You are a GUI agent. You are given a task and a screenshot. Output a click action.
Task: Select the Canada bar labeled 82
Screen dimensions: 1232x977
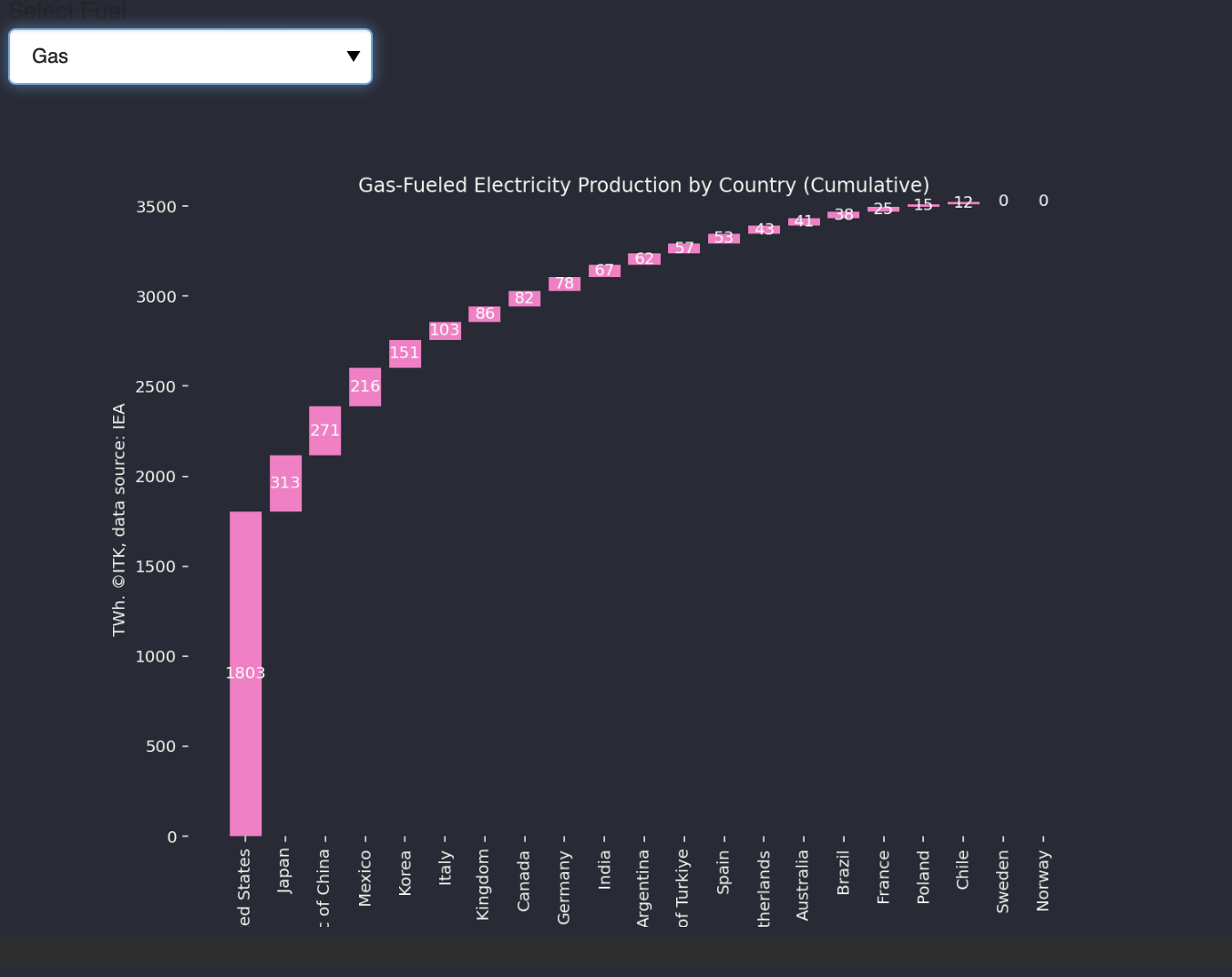coord(524,298)
